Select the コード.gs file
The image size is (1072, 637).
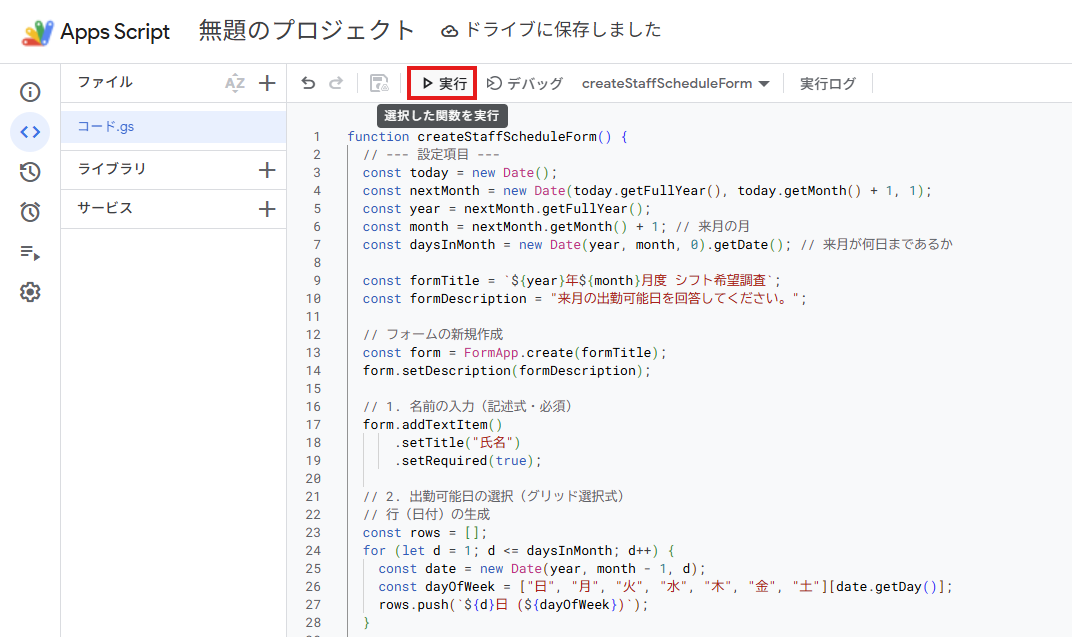[x=106, y=126]
